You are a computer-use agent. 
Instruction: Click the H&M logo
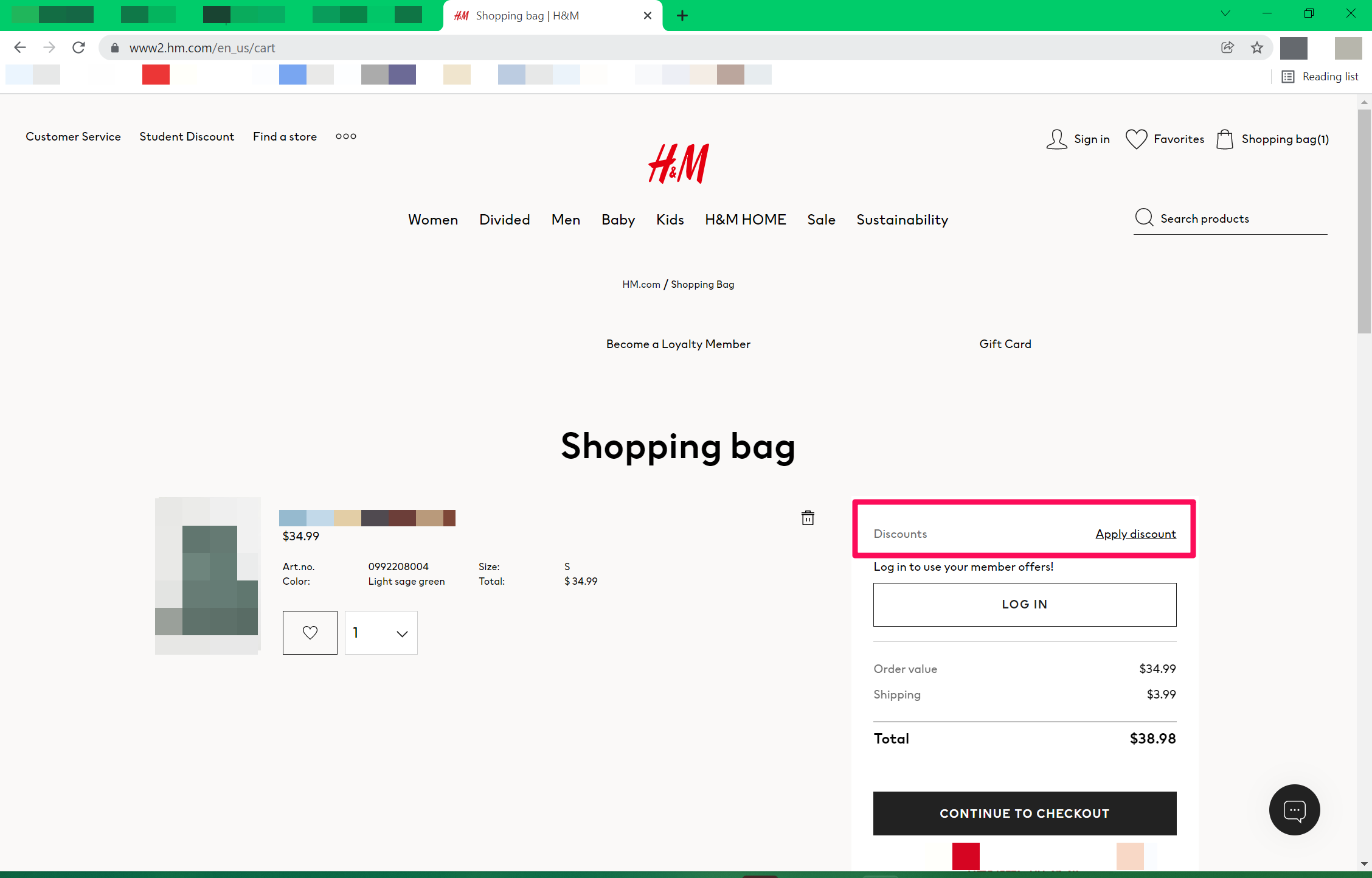pyautogui.click(x=679, y=163)
